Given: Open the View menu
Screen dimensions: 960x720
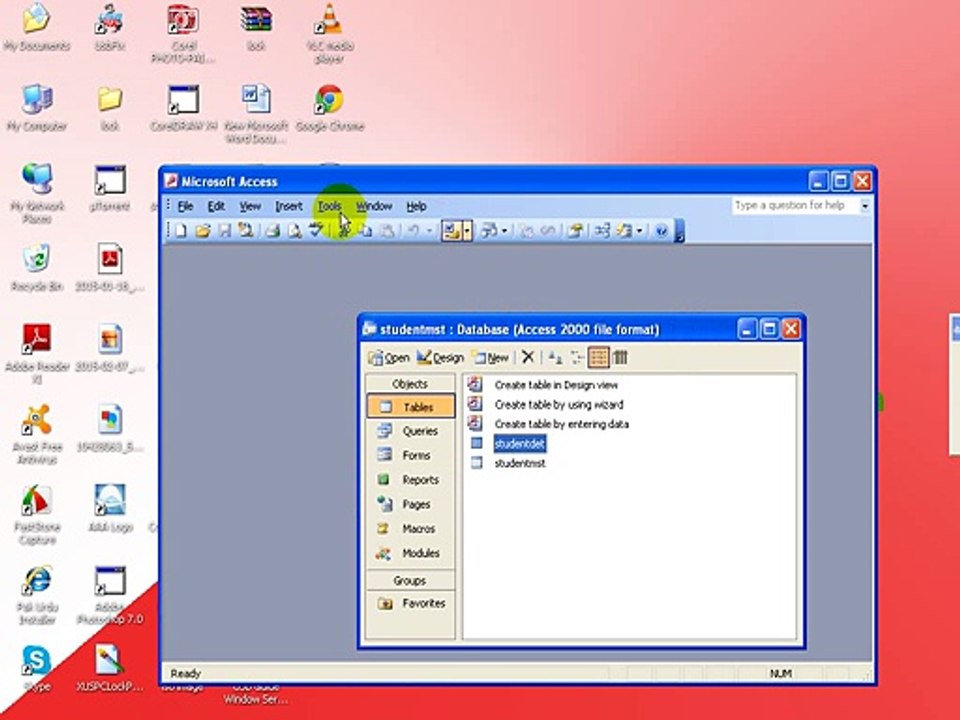Looking at the screenshot, I should click(250, 206).
